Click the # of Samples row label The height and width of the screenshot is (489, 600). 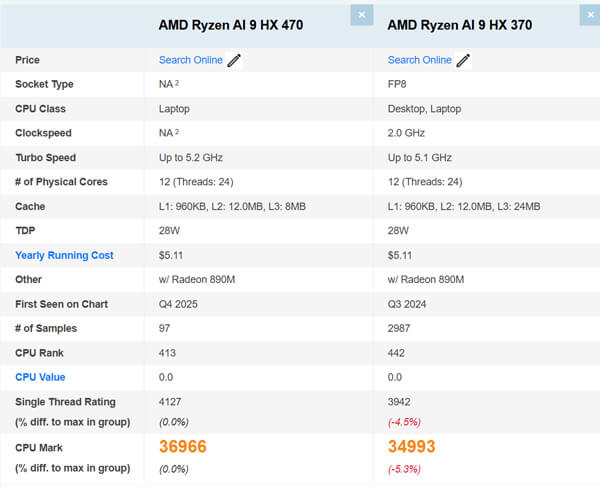(46, 328)
